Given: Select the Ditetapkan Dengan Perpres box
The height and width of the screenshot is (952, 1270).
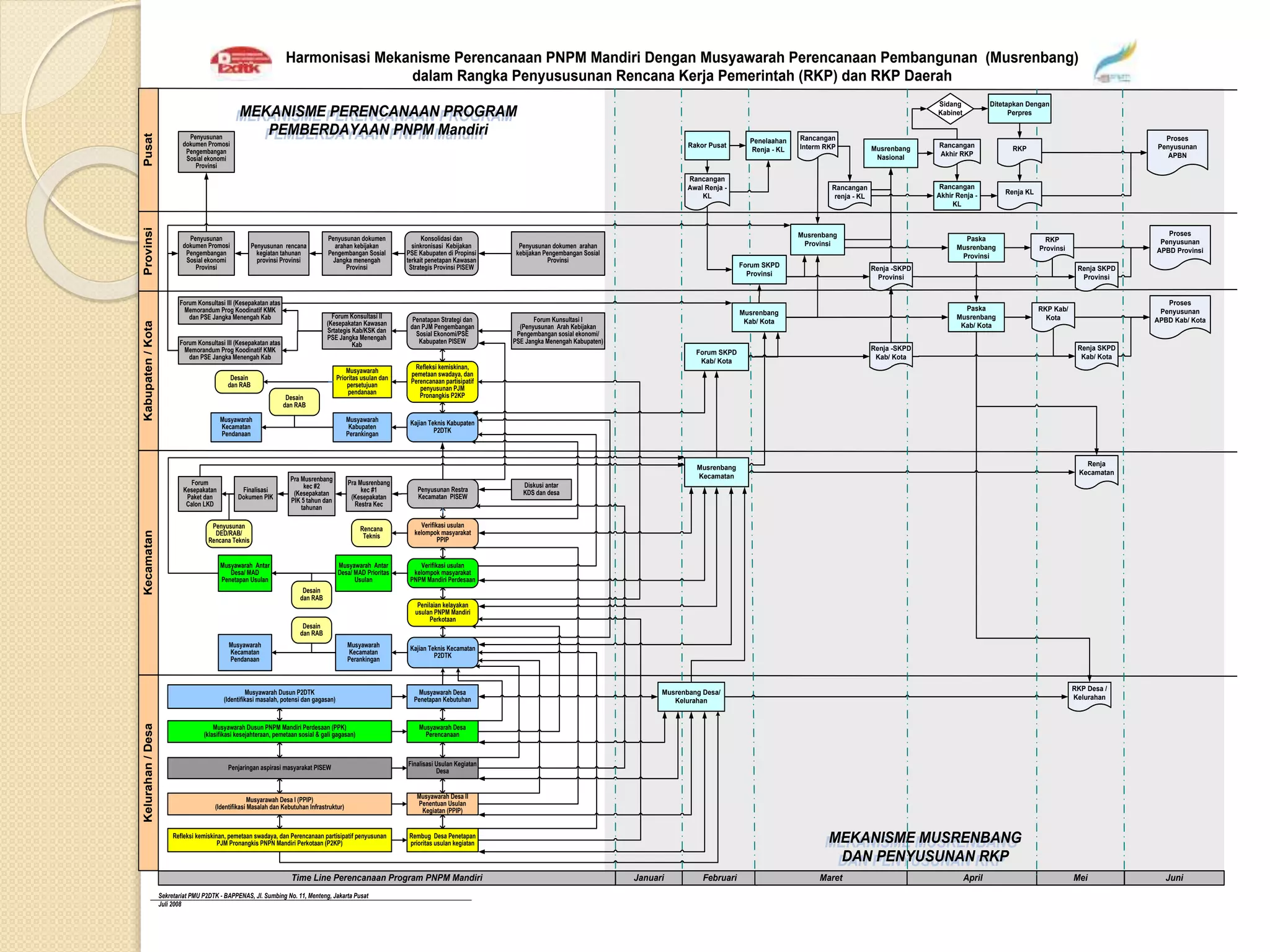Looking at the screenshot, I should 1019,108.
